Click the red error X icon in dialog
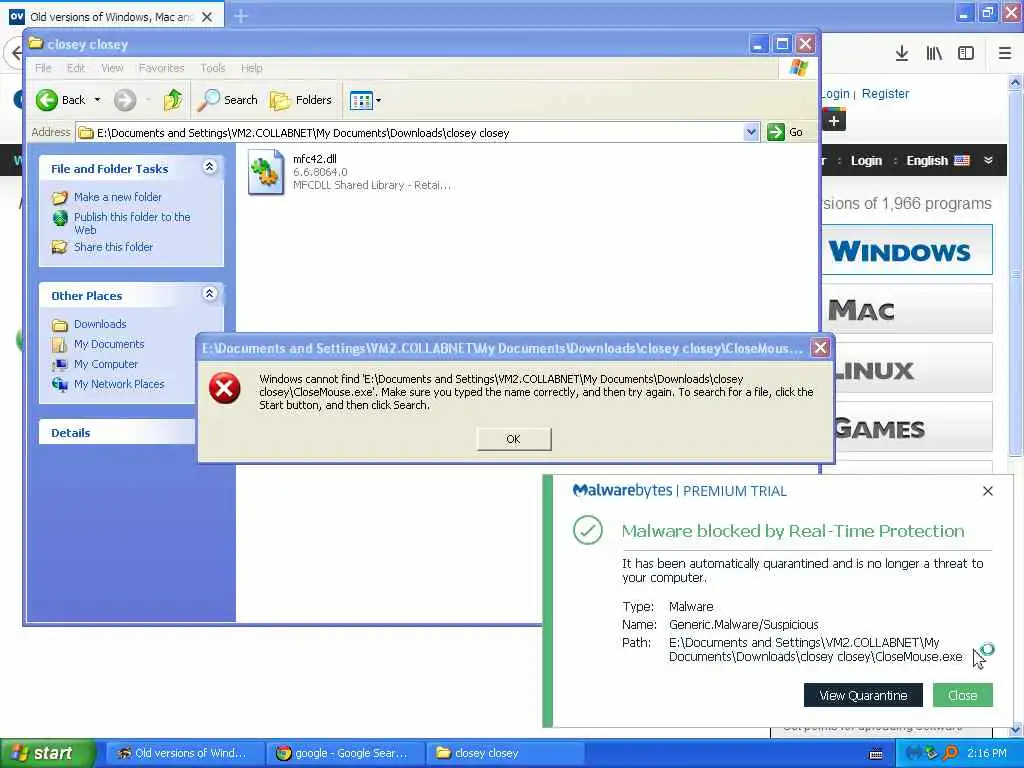The image size is (1024, 768). 225,389
